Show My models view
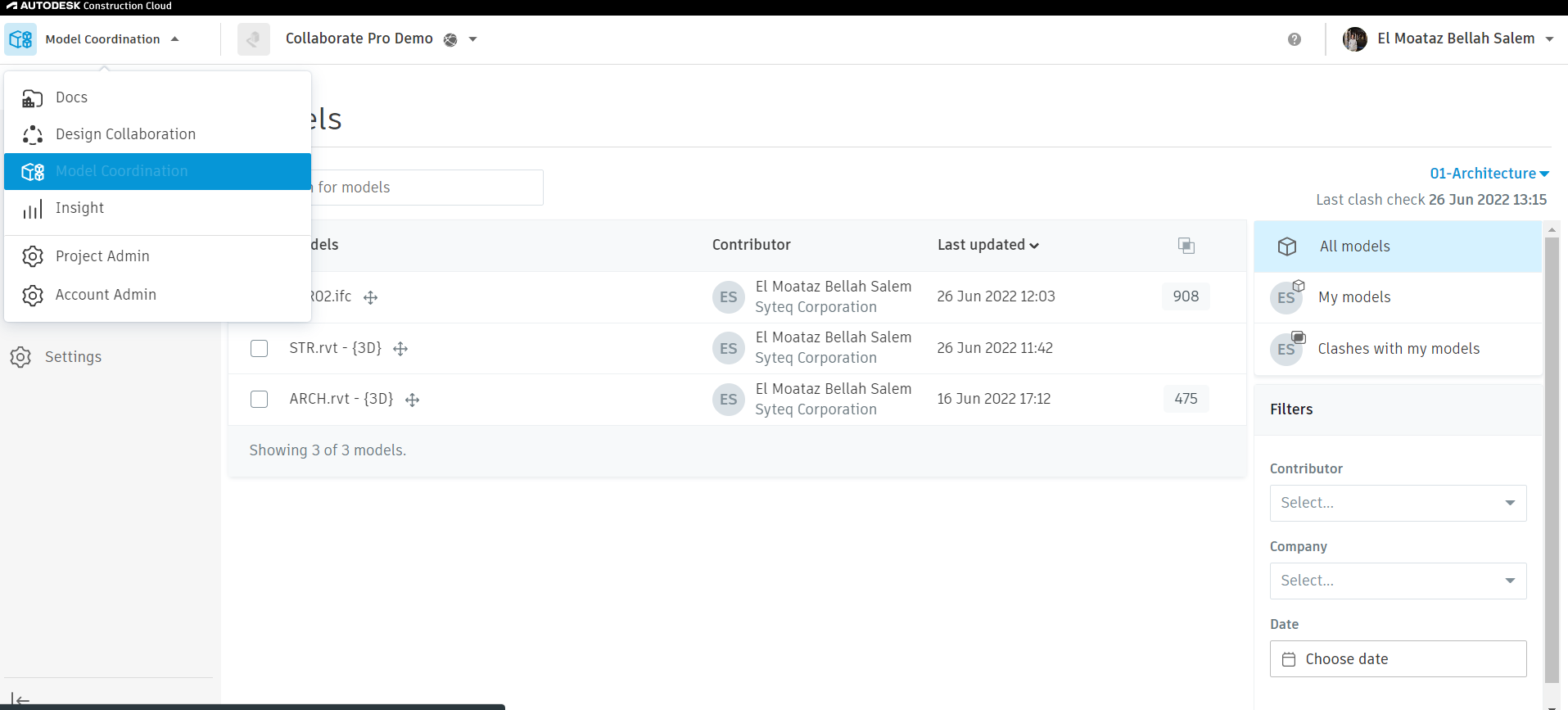Image resolution: width=1568 pixels, height=710 pixels. pyautogui.click(x=1398, y=297)
